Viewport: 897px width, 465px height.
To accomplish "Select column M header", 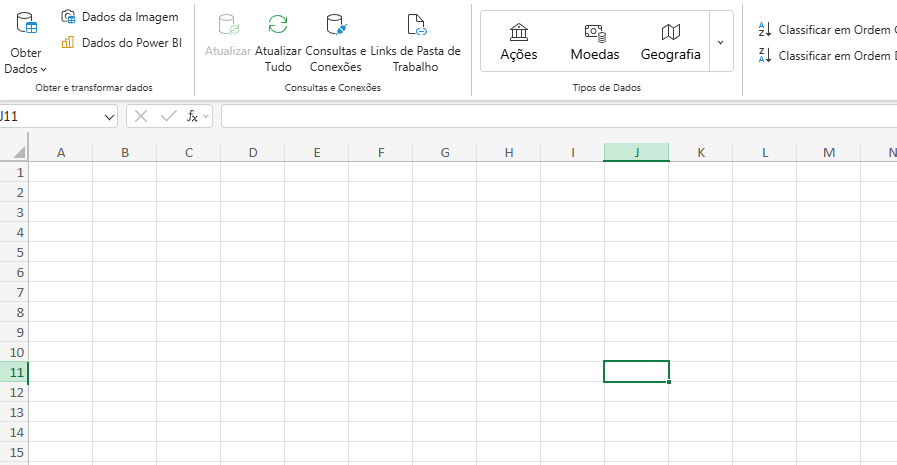I will pyautogui.click(x=829, y=153).
